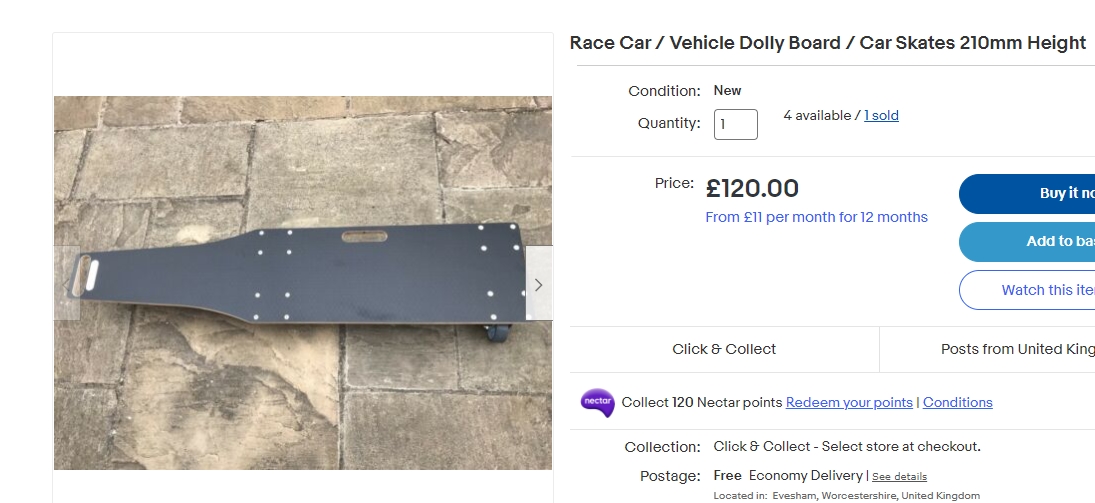Click the next image arrow on gallery

(x=539, y=284)
